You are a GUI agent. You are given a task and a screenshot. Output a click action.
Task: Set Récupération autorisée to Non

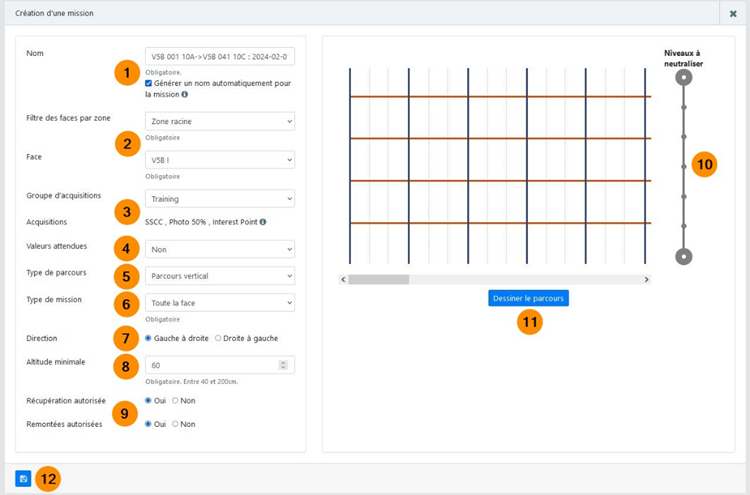tap(176, 400)
